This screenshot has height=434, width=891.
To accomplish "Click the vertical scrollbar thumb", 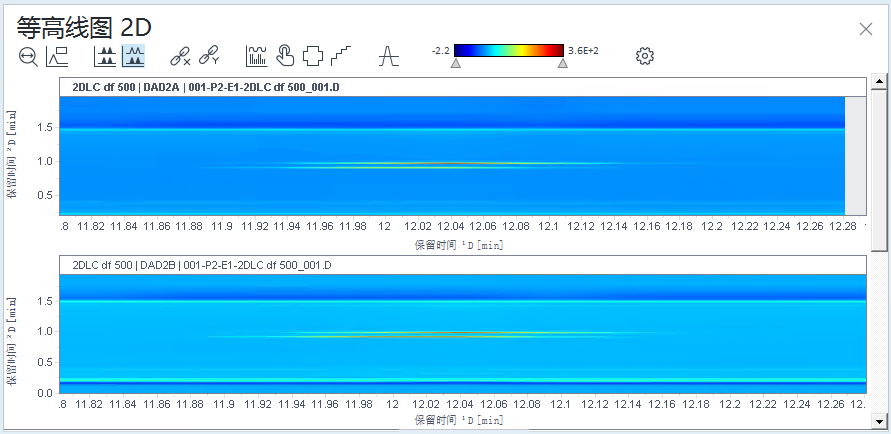I will click(878, 169).
